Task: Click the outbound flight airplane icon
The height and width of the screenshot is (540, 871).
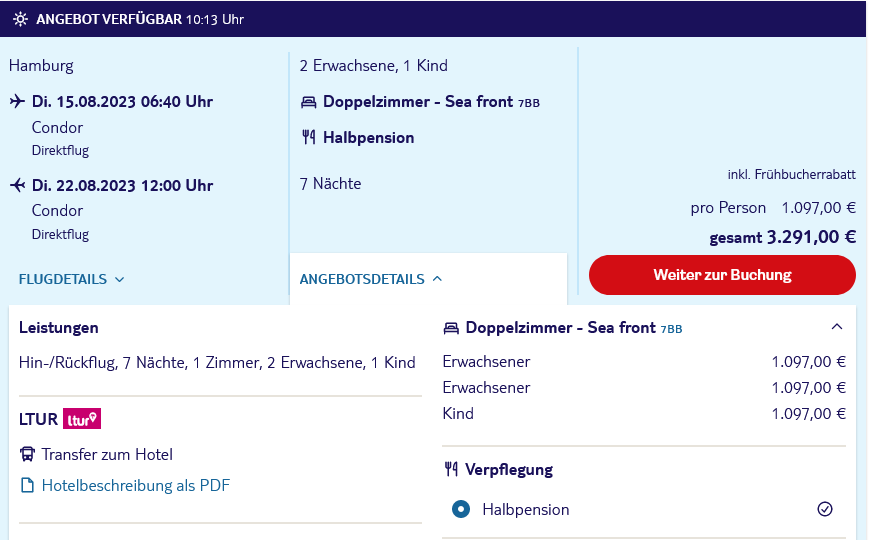Action: point(18,101)
